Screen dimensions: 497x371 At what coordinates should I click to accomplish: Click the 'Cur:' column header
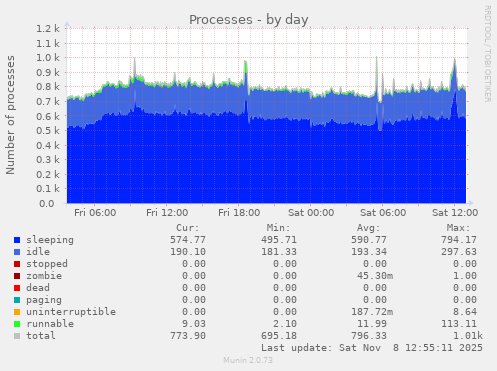click(188, 228)
